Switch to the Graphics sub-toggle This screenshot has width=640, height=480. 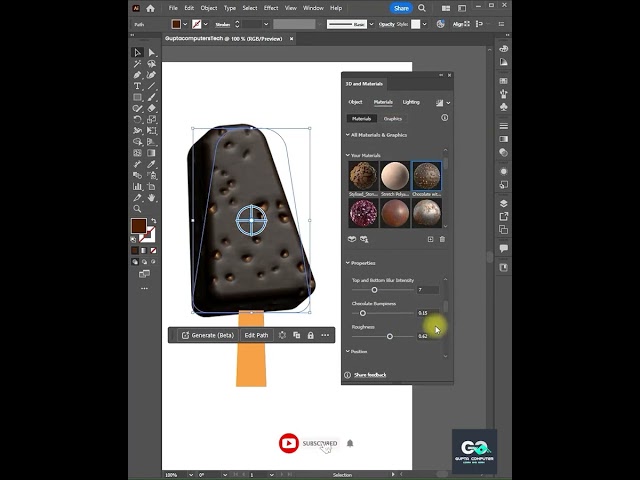[x=393, y=119]
